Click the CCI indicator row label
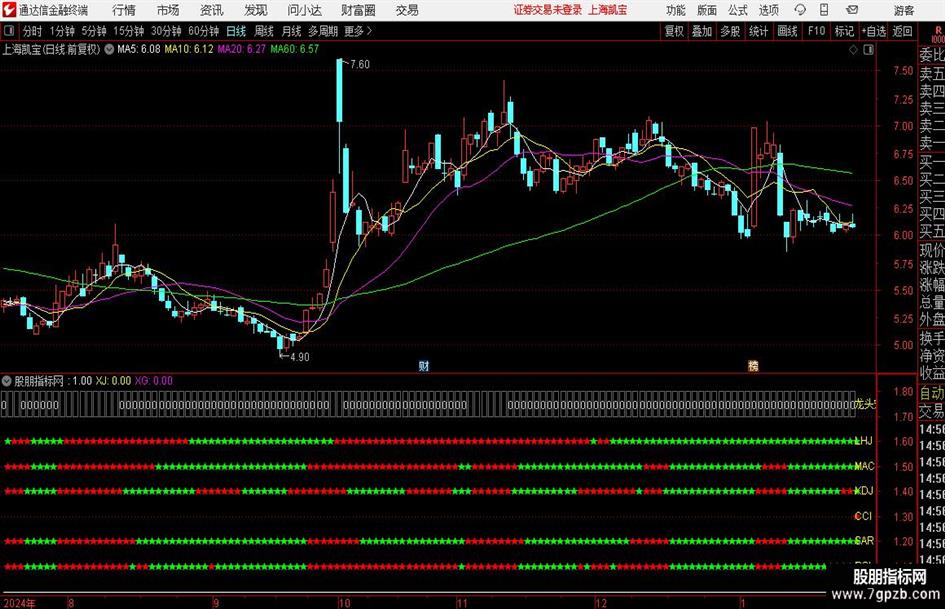The image size is (945, 609). click(864, 516)
